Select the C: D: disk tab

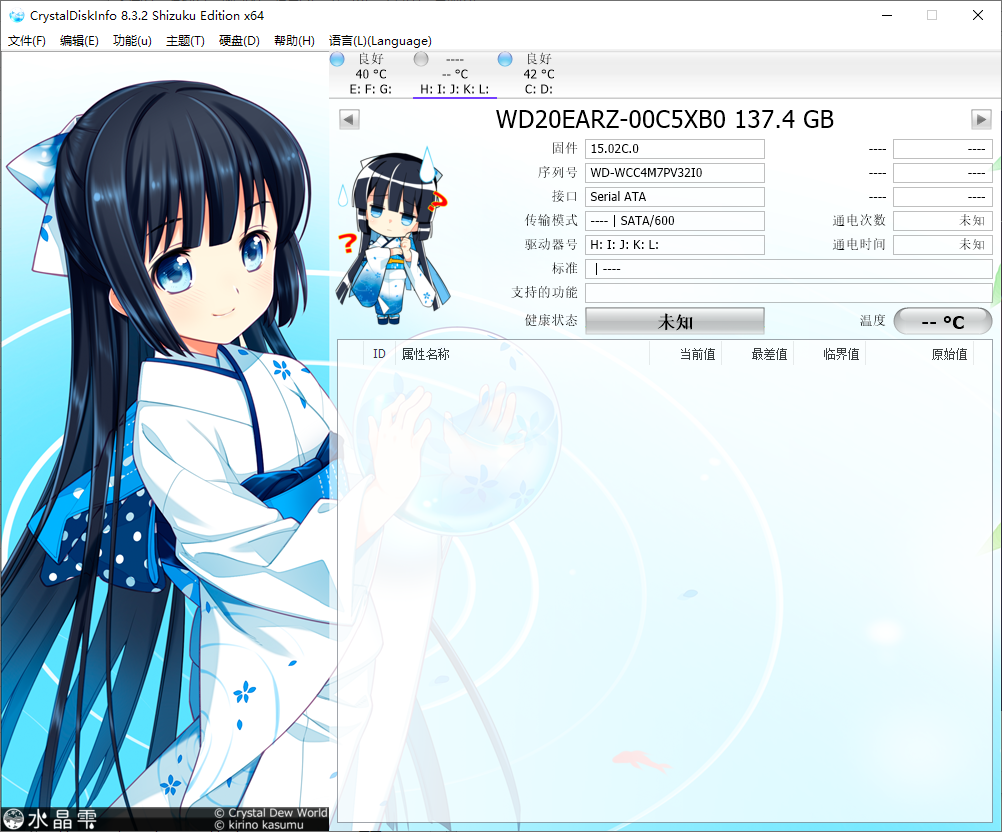[x=539, y=74]
